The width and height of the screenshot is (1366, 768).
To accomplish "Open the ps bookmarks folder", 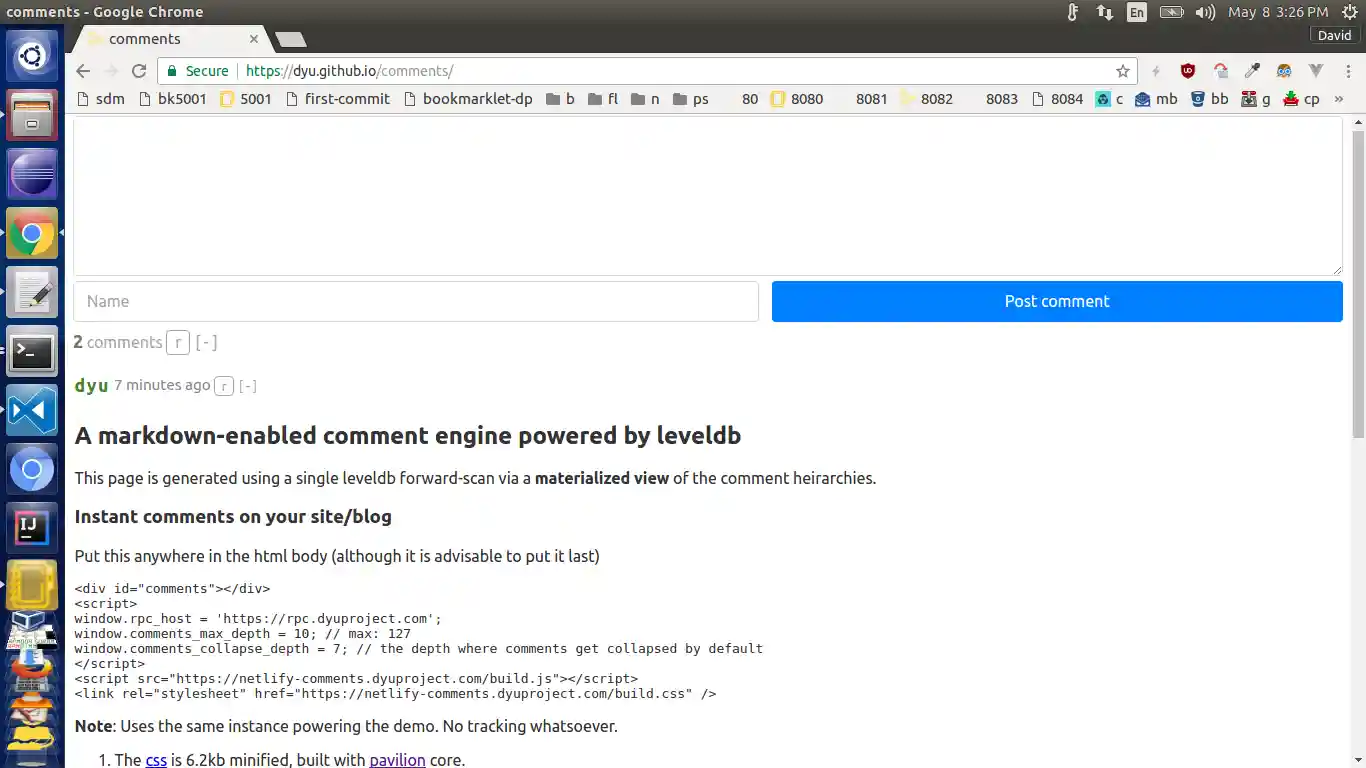I will coord(690,99).
